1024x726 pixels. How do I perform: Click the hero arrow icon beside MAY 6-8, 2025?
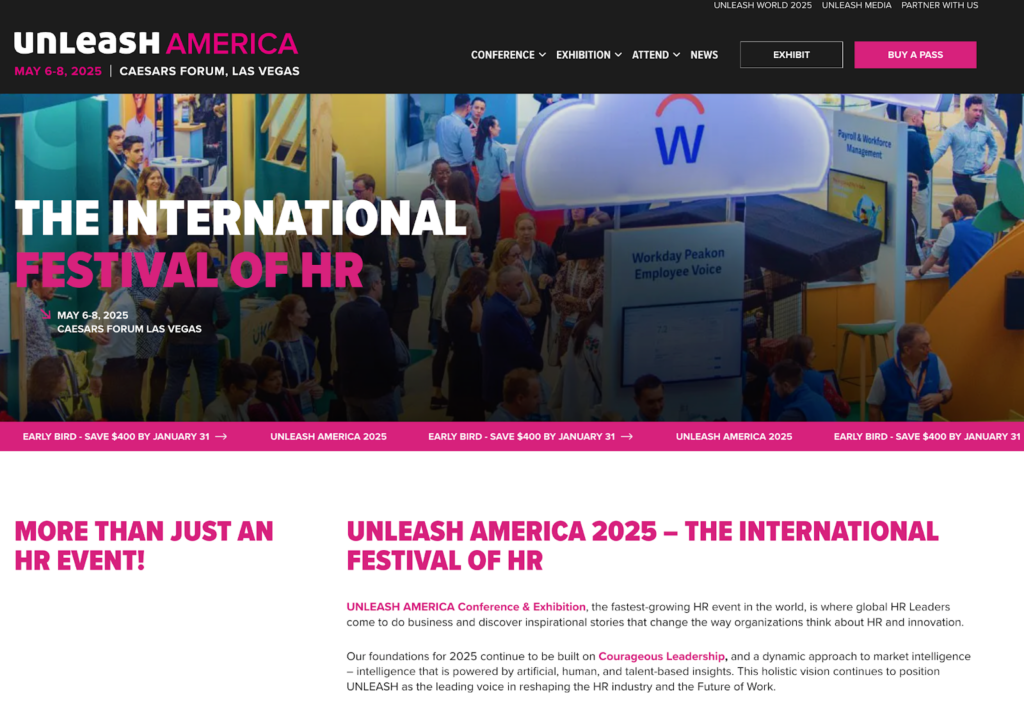pyautogui.click(x=46, y=315)
